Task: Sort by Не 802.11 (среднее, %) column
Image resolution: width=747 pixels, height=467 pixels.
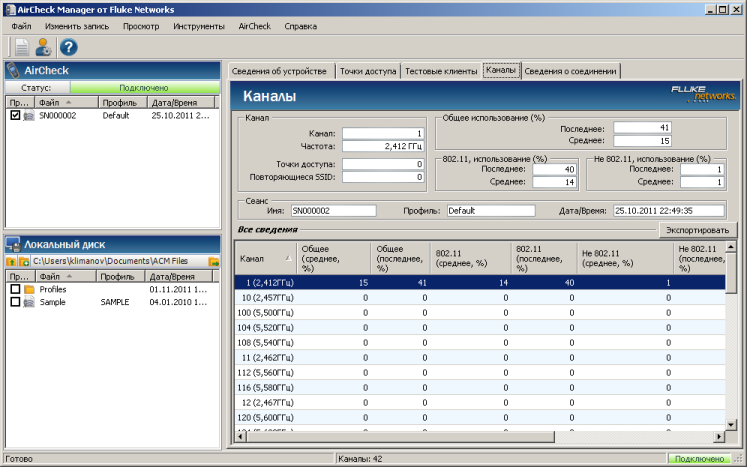Action: click(626, 258)
